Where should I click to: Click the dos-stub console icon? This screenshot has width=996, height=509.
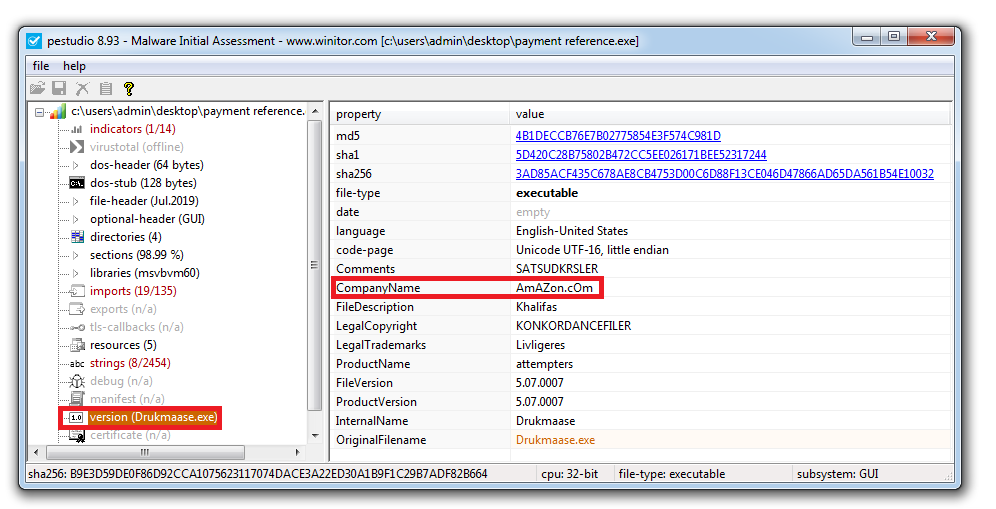(77, 183)
